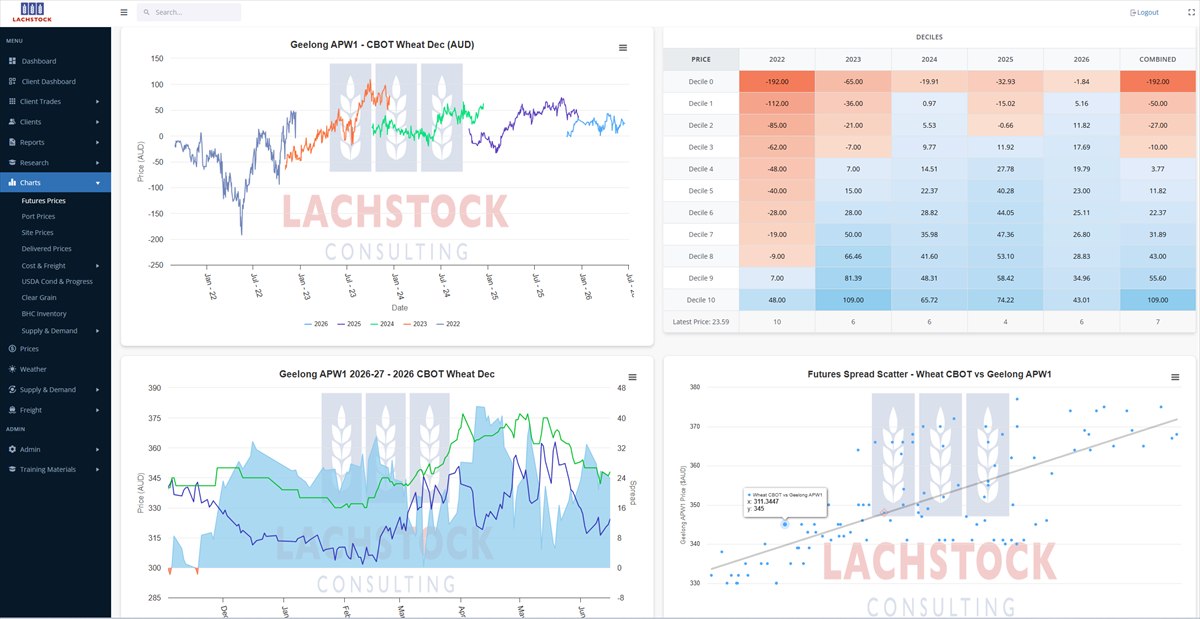Expand the Training Materials submenu arrow
This screenshot has width=1200, height=619.
click(x=98, y=469)
